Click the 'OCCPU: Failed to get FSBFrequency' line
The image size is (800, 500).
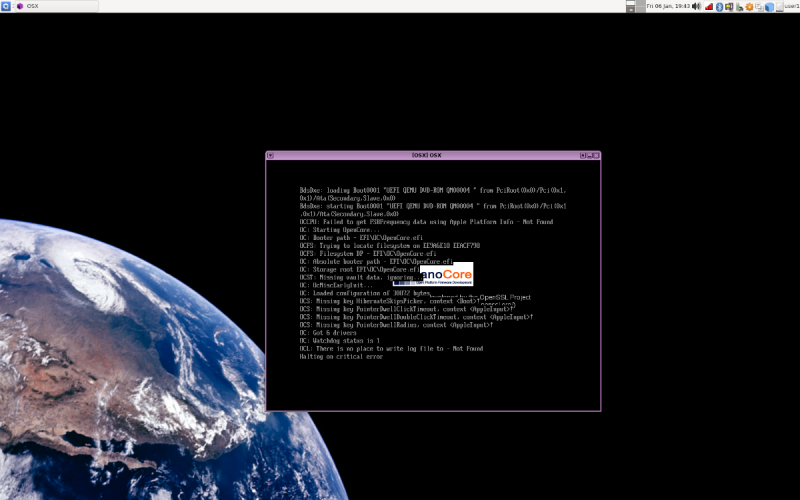point(427,222)
